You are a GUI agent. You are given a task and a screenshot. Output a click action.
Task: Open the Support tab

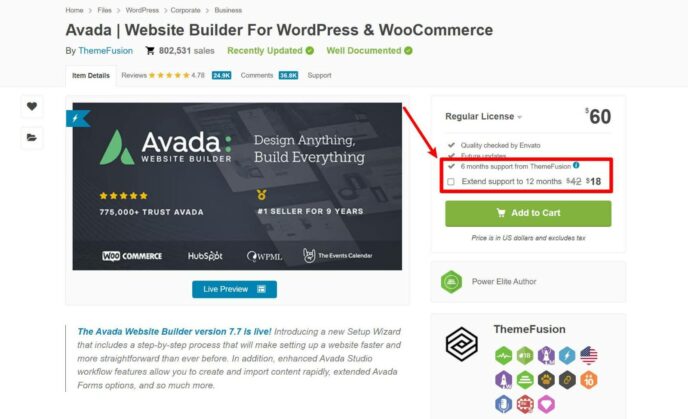pyautogui.click(x=319, y=75)
